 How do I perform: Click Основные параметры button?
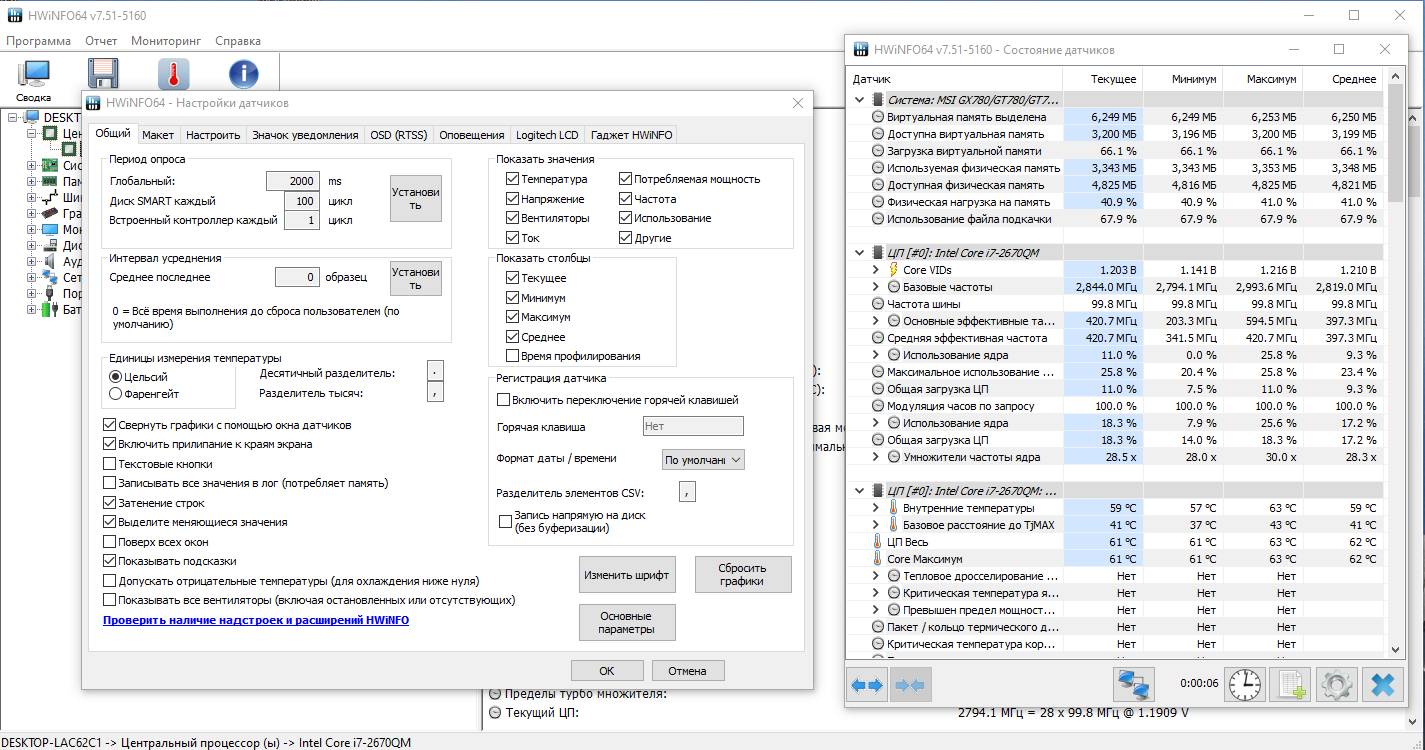coord(627,623)
